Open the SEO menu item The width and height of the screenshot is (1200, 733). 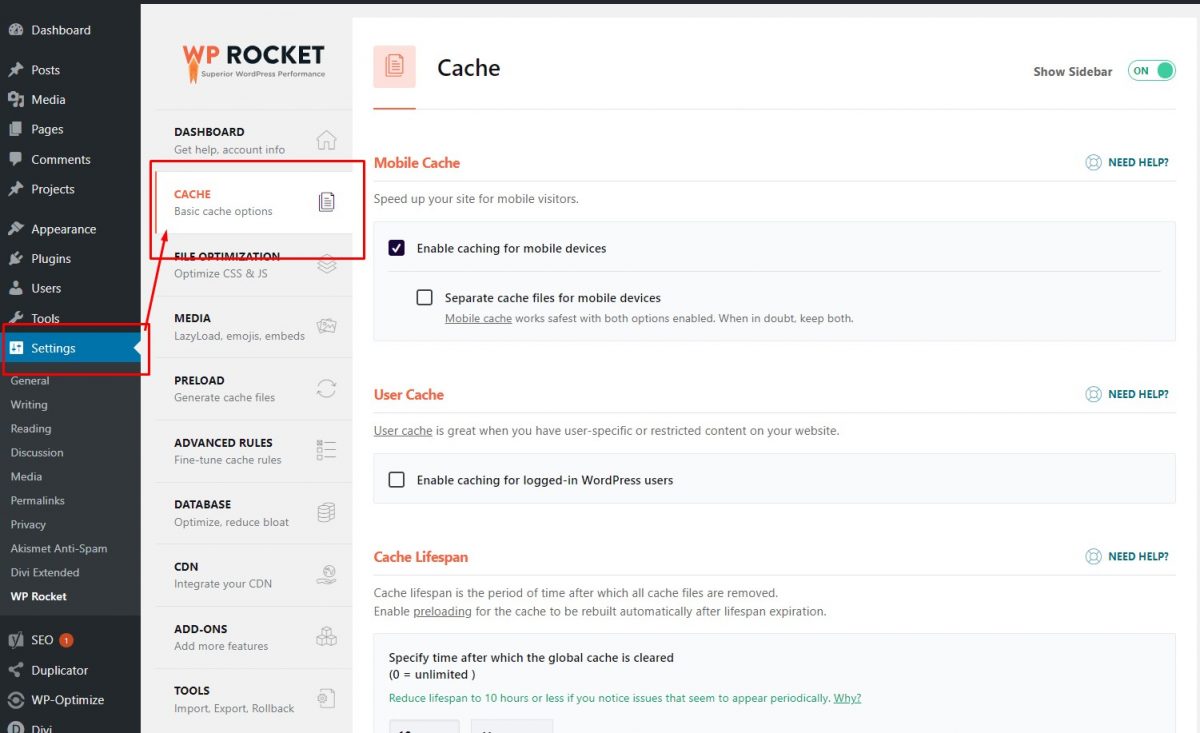tap(70, 640)
